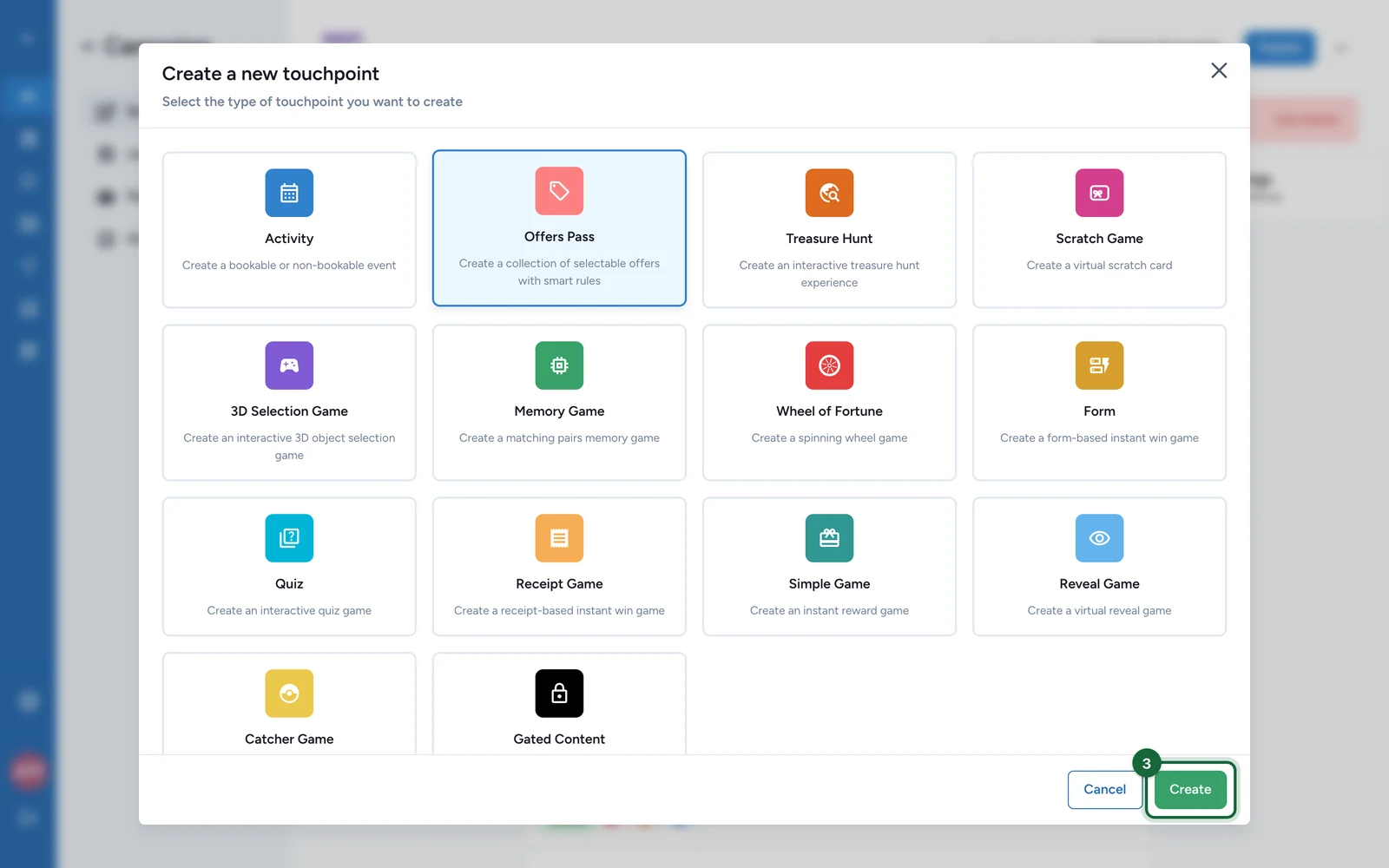This screenshot has height=868, width=1389.
Task: Click the black Gated Content lock icon
Action: coord(559,694)
